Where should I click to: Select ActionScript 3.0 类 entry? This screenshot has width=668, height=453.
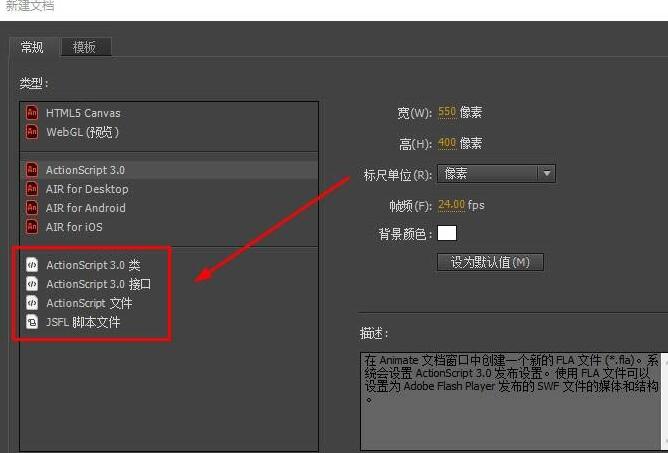(x=169, y=265)
